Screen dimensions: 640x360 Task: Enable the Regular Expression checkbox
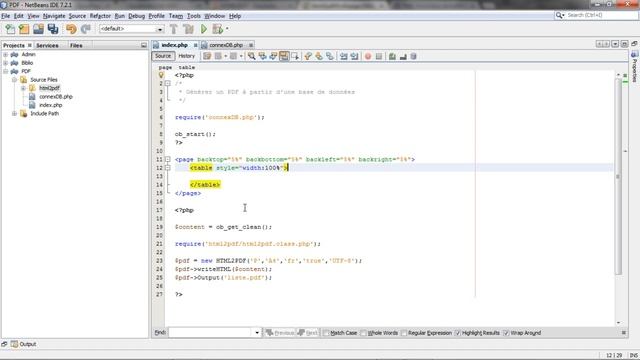pyautogui.click(x=404, y=333)
